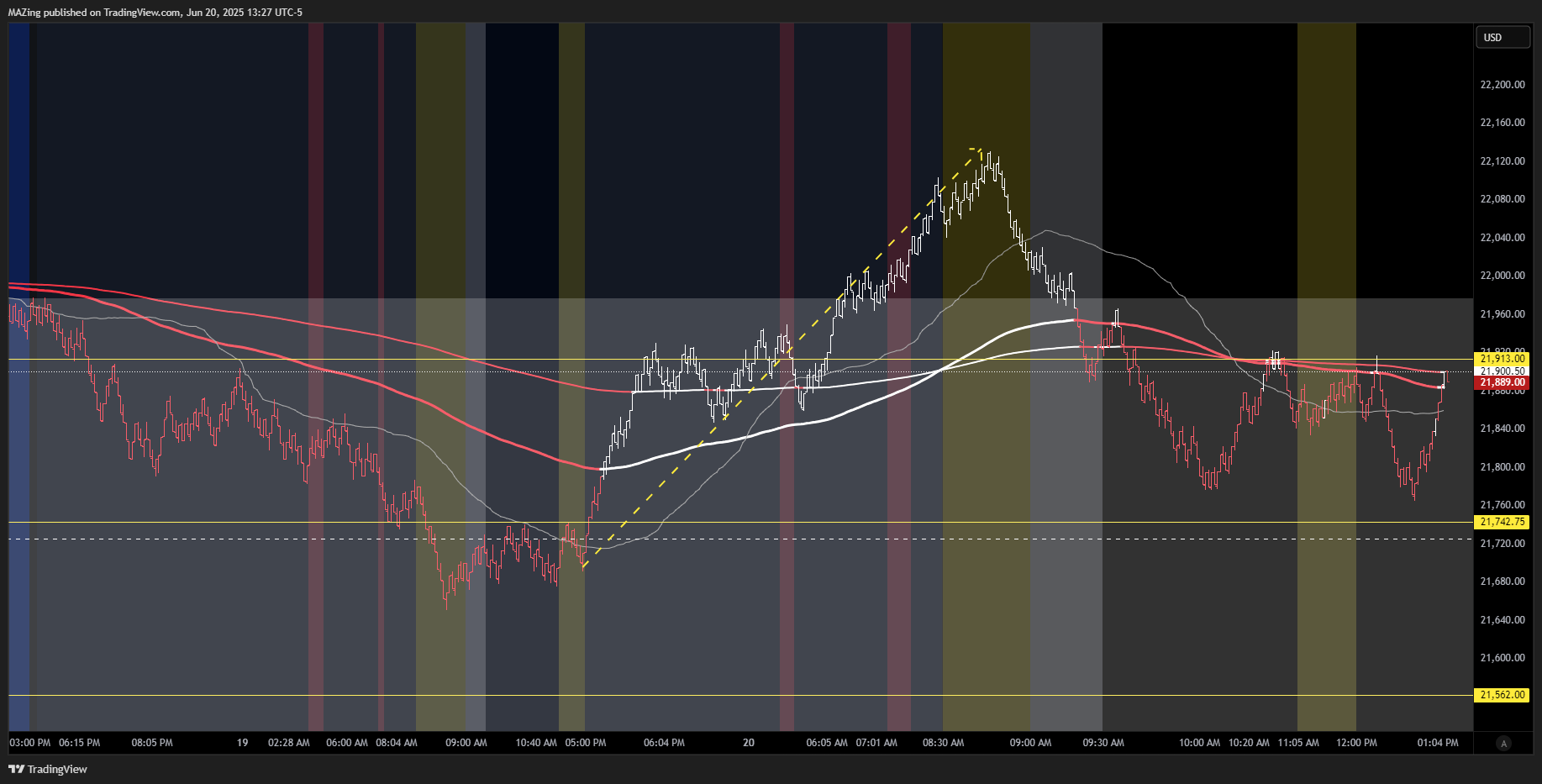Click the 06:05 AM time axis label
This screenshot has width=1542, height=784.
click(x=827, y=743)
